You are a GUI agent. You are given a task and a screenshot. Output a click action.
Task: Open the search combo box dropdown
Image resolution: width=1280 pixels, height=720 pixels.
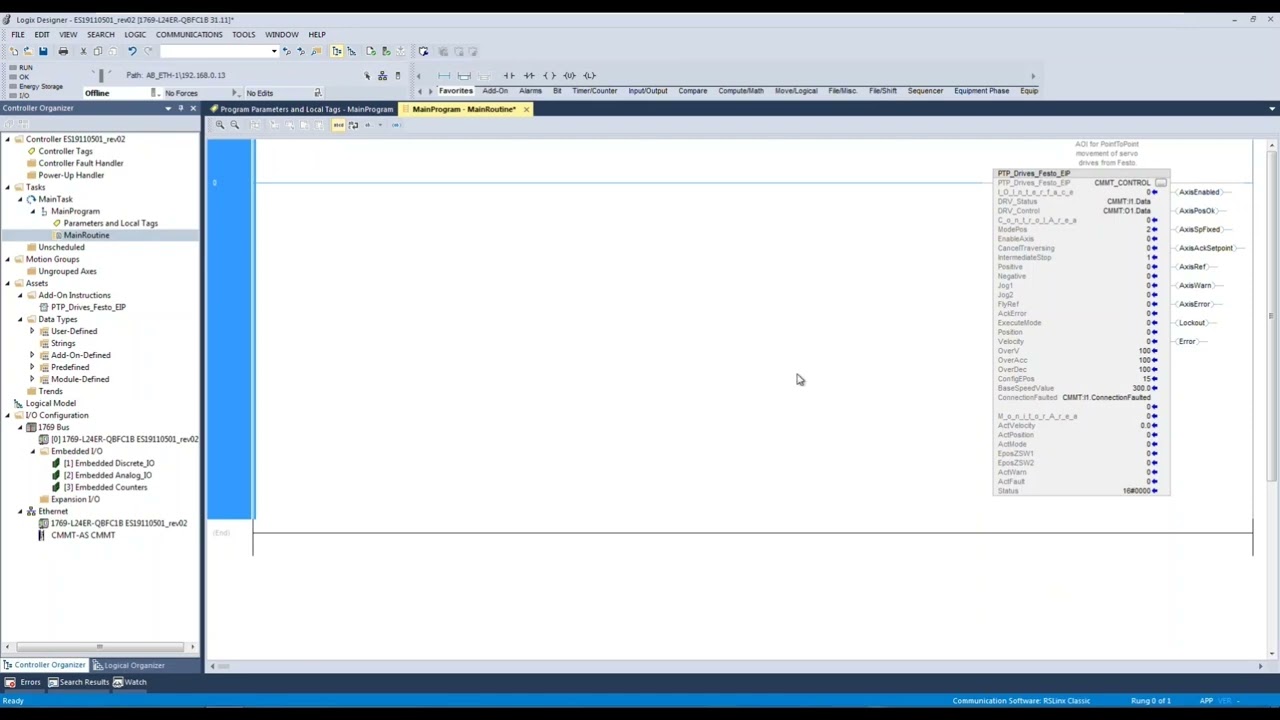click(274, 51)
